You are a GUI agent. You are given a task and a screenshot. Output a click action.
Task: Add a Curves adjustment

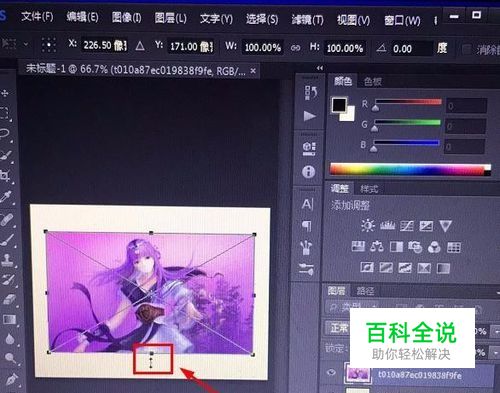pyautogui.click(x=407, y=226)
